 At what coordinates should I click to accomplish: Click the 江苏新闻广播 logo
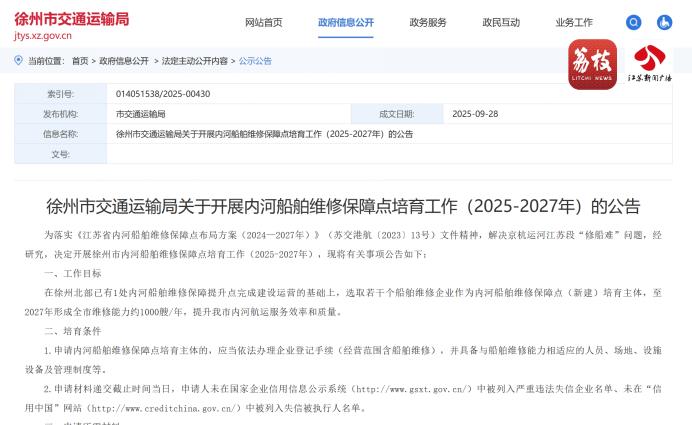coord(649,64)
